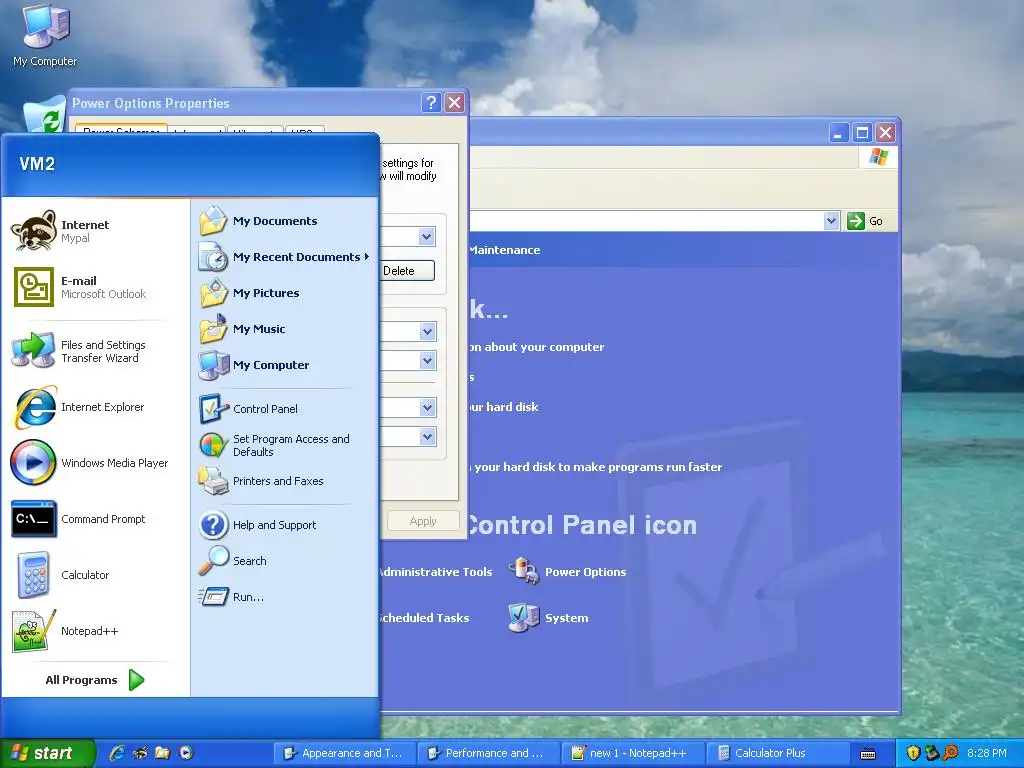Image resolution: width=1024 pixels, height=768 pixels.
Task: Switch to new 1 - Notepad++ taskbar button
Action: 631,753
